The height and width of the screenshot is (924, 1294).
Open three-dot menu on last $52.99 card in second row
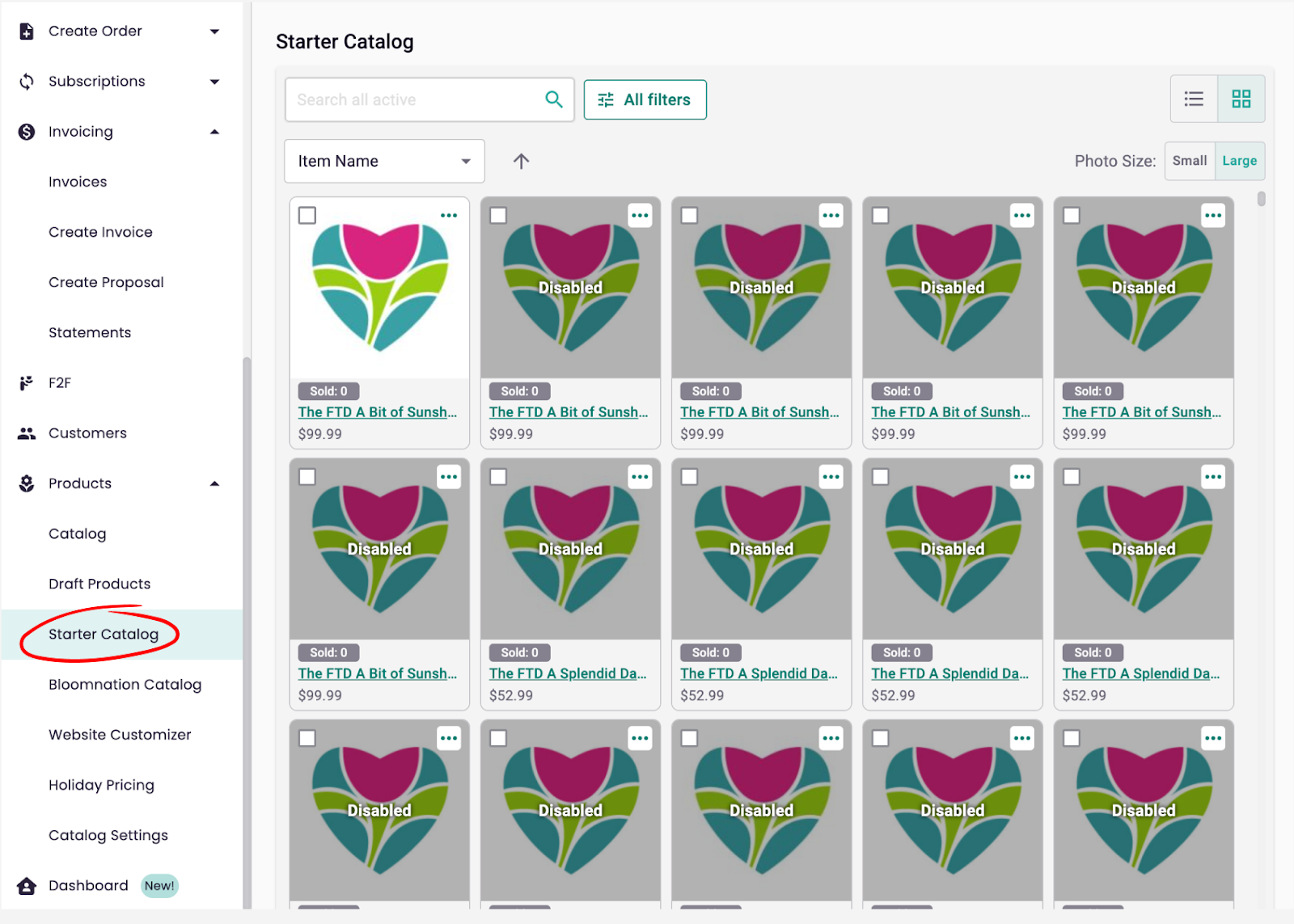point(1213,477)
